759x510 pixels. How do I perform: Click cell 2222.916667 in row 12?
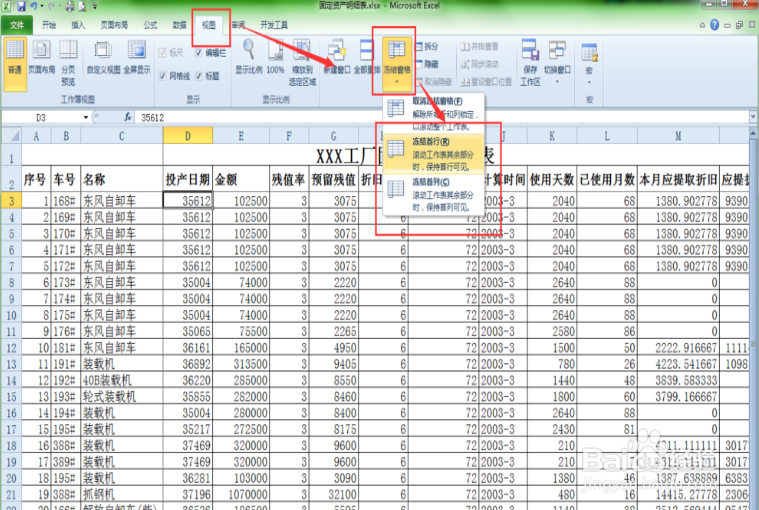tap(678, 347)
